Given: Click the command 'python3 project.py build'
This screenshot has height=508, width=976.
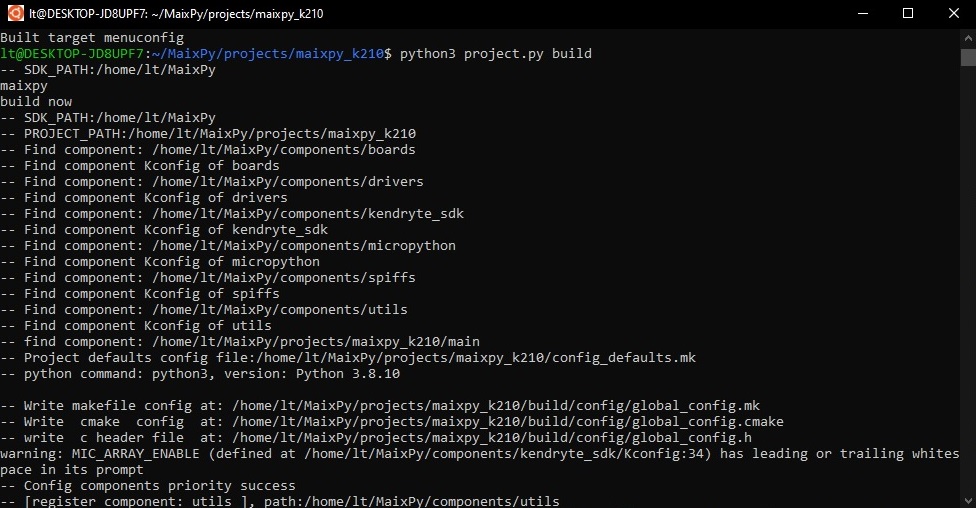Looking at the screenshot, I should 495,54.
